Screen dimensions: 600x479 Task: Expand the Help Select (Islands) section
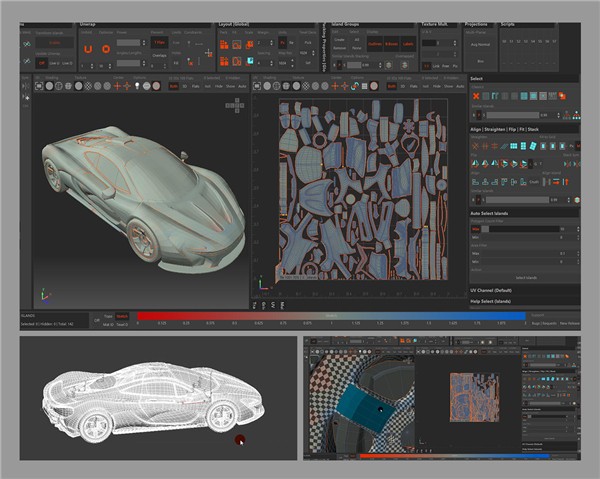click(x=524, y=301)
